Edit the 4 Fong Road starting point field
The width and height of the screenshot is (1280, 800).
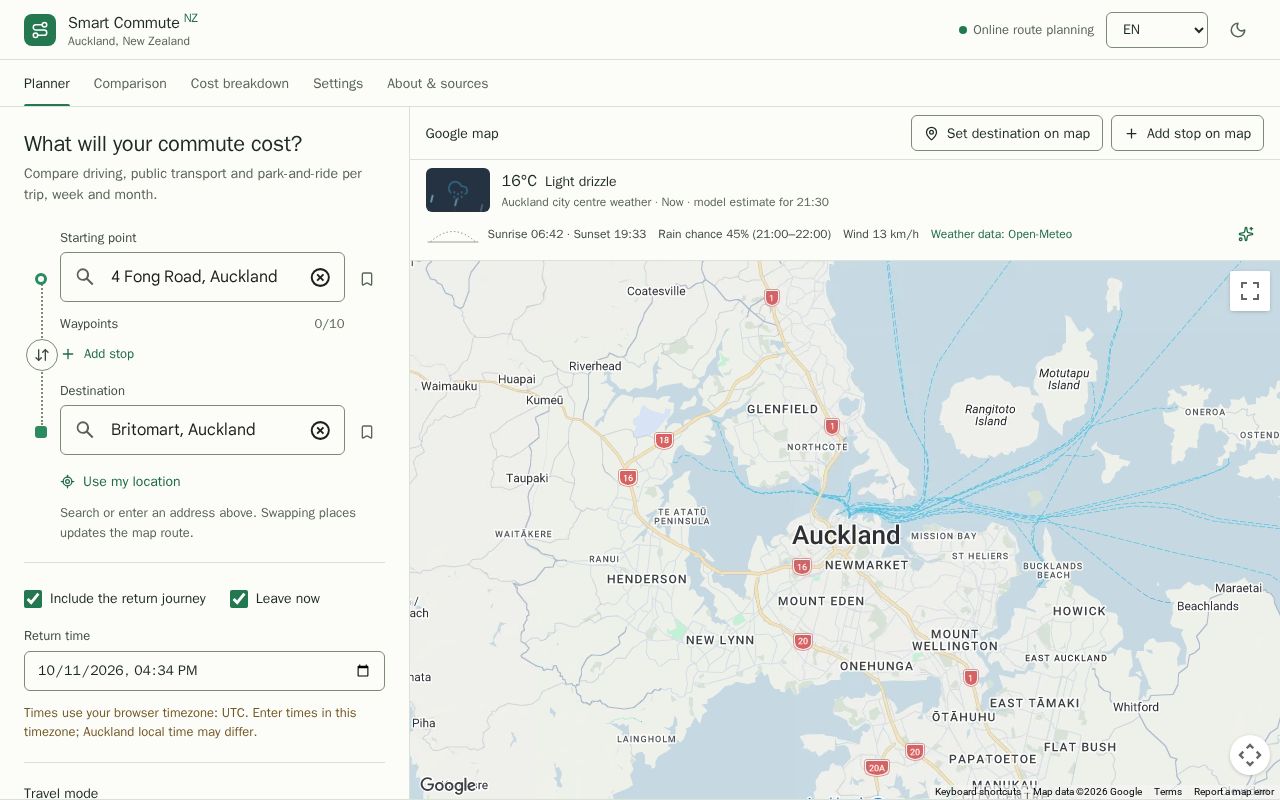(x=202, y=277)
